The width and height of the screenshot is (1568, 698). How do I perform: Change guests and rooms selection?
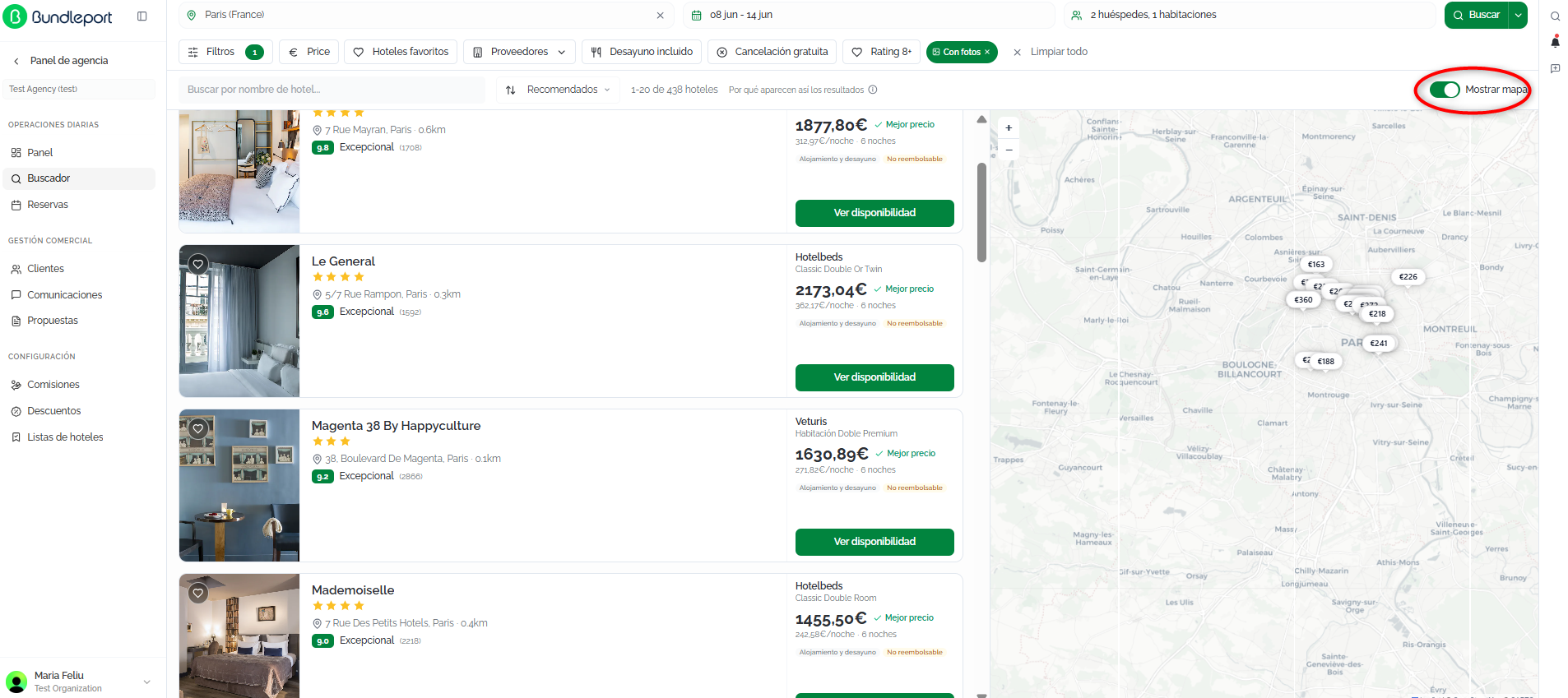click(x=1250, y=15)
